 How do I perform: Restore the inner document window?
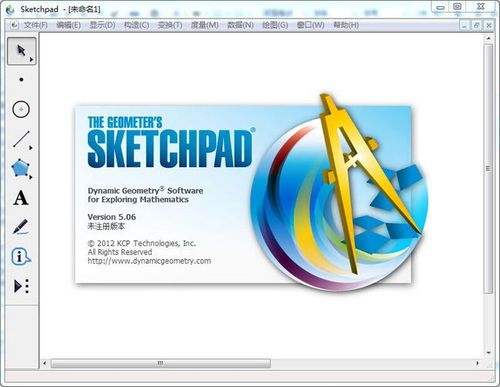pos(476,25)
